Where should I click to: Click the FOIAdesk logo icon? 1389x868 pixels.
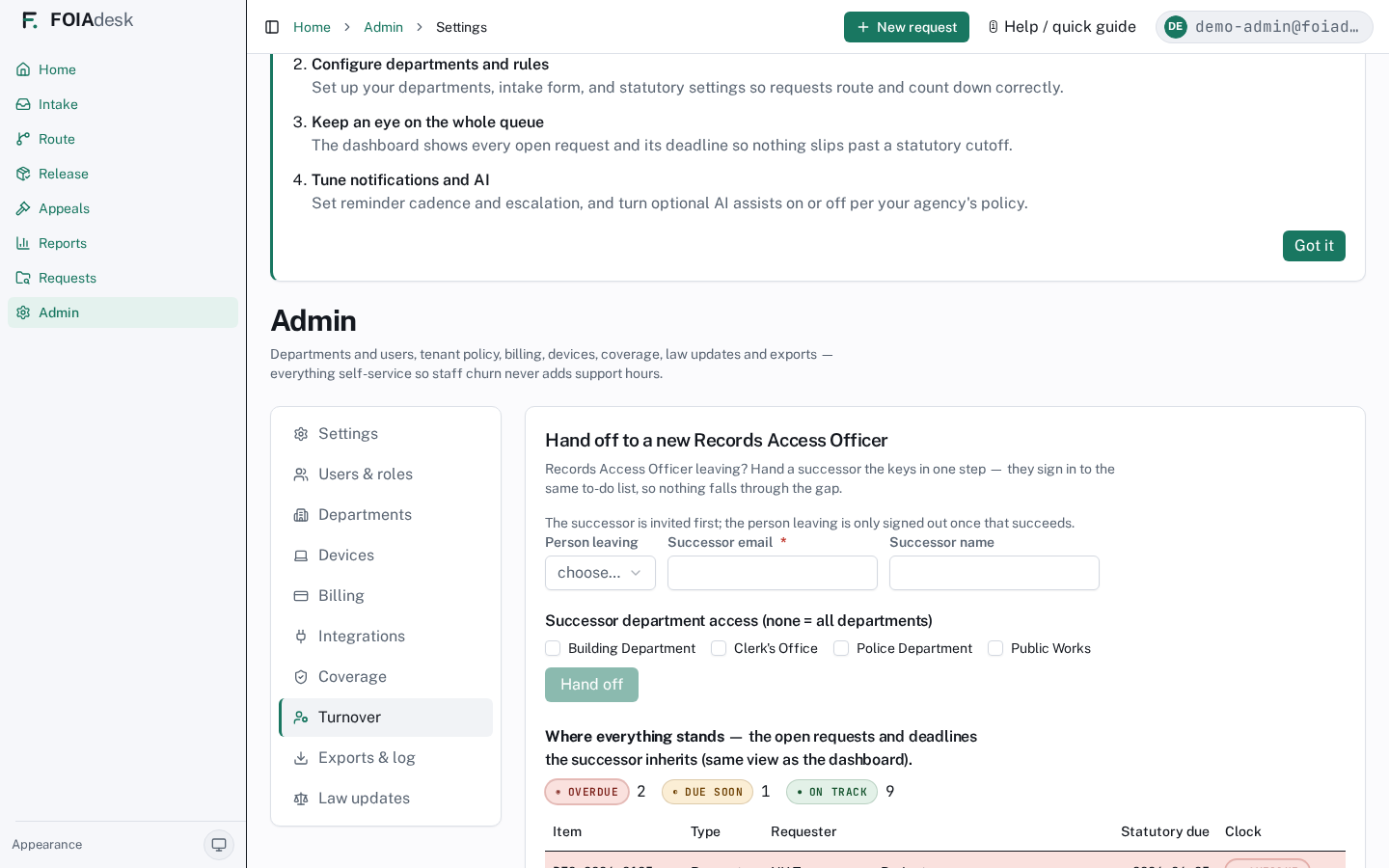point(30,20)
